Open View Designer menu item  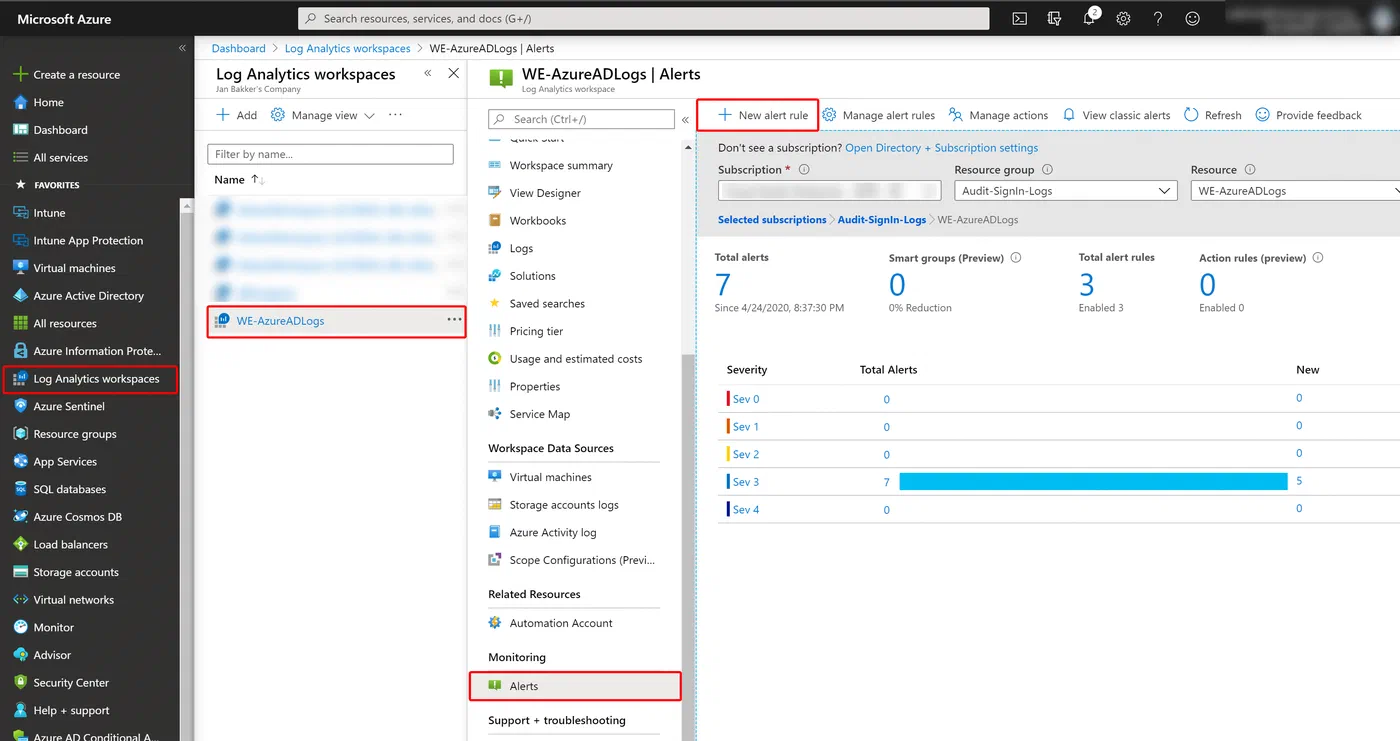[545, 193]
